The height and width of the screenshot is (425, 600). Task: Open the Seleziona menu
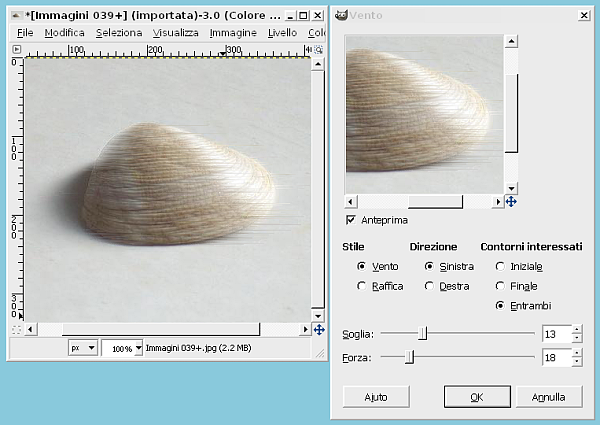pyautogui.click(x=120, y=33)
